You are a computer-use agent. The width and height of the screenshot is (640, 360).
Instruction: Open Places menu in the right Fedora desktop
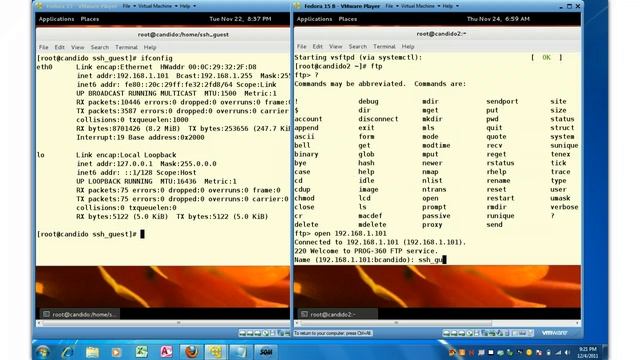348,19
